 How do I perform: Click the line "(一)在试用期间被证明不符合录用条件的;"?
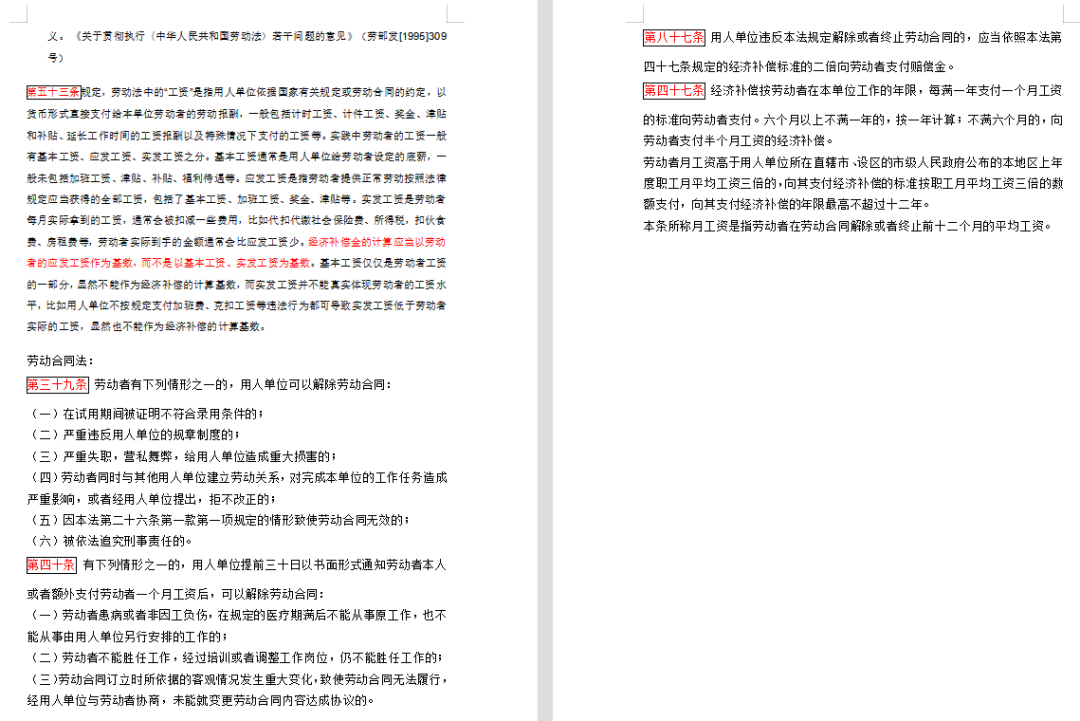[146, 414]
